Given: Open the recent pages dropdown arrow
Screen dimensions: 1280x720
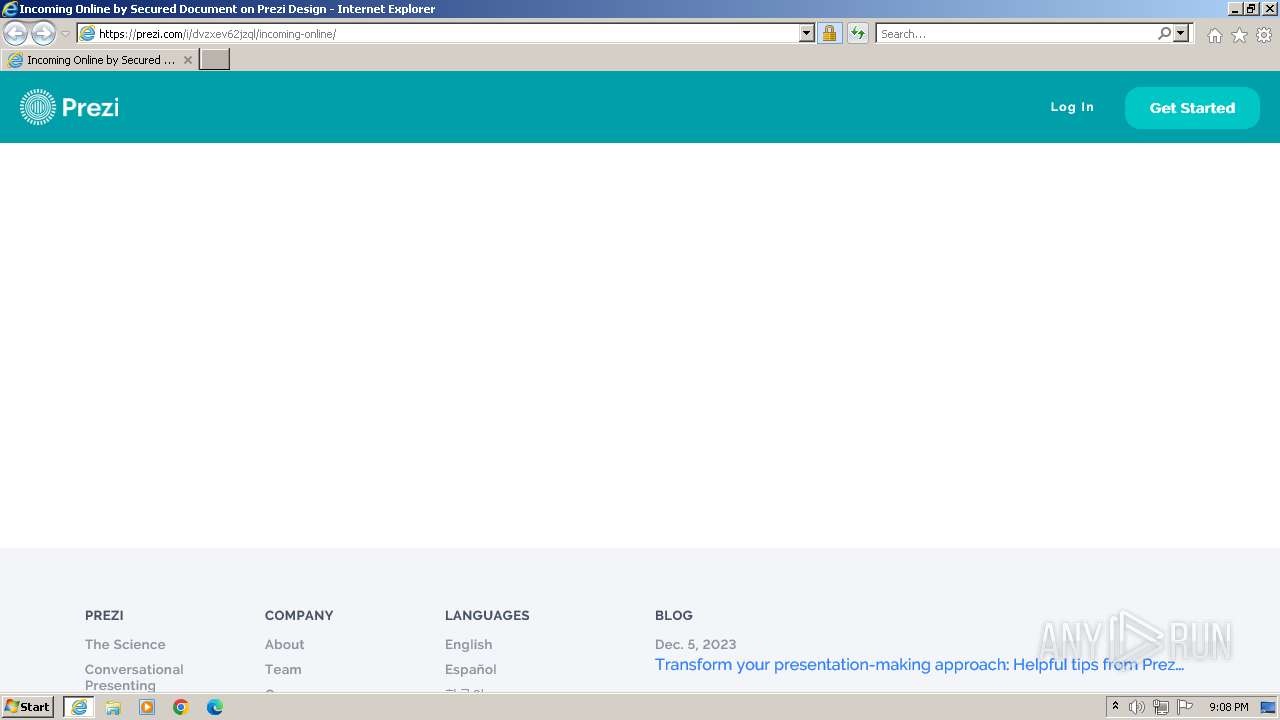Looking at the screenshot, I should [66, 34].
